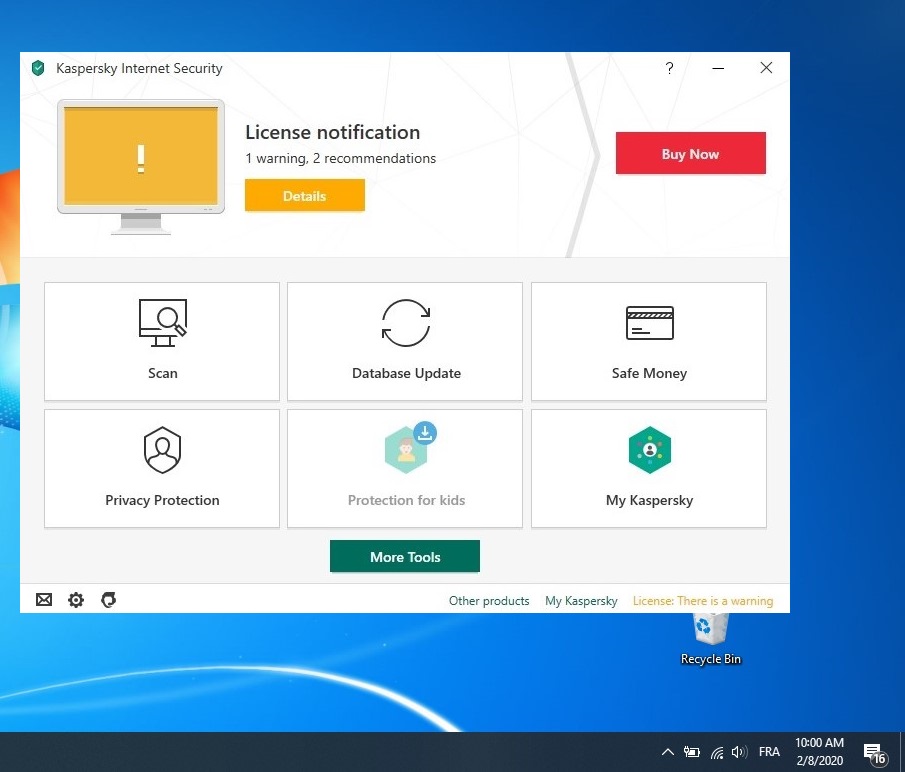Click the support headset icon
905x772 pixels.
[x=109, y=600]
